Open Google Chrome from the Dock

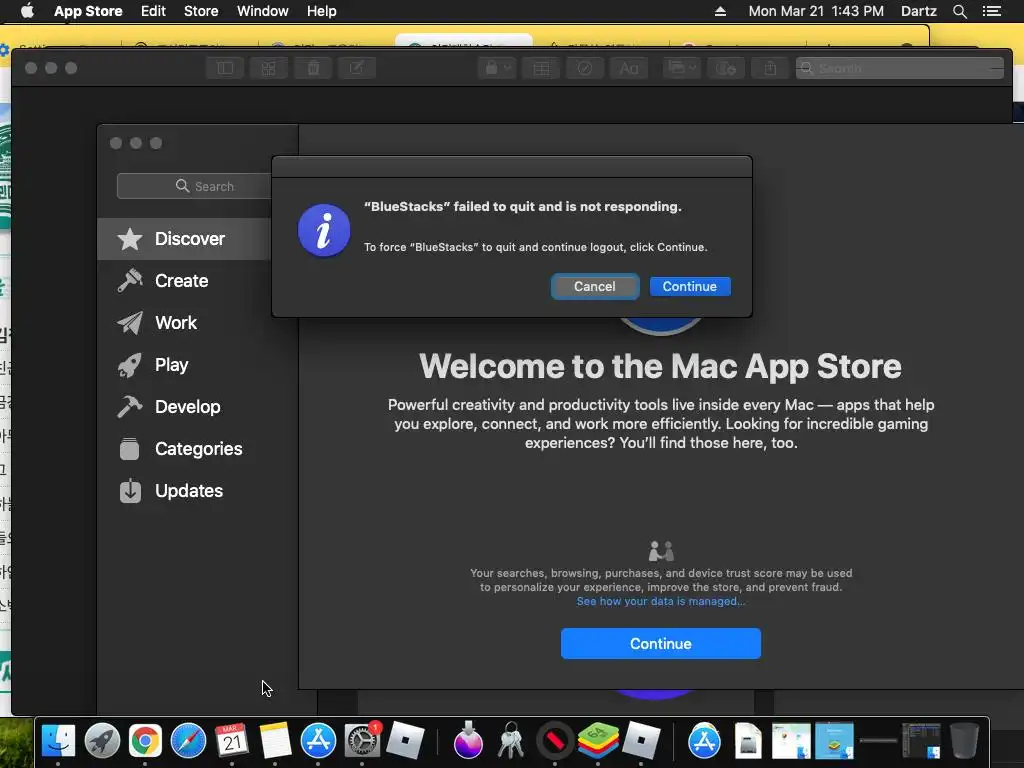click(145, 741)
